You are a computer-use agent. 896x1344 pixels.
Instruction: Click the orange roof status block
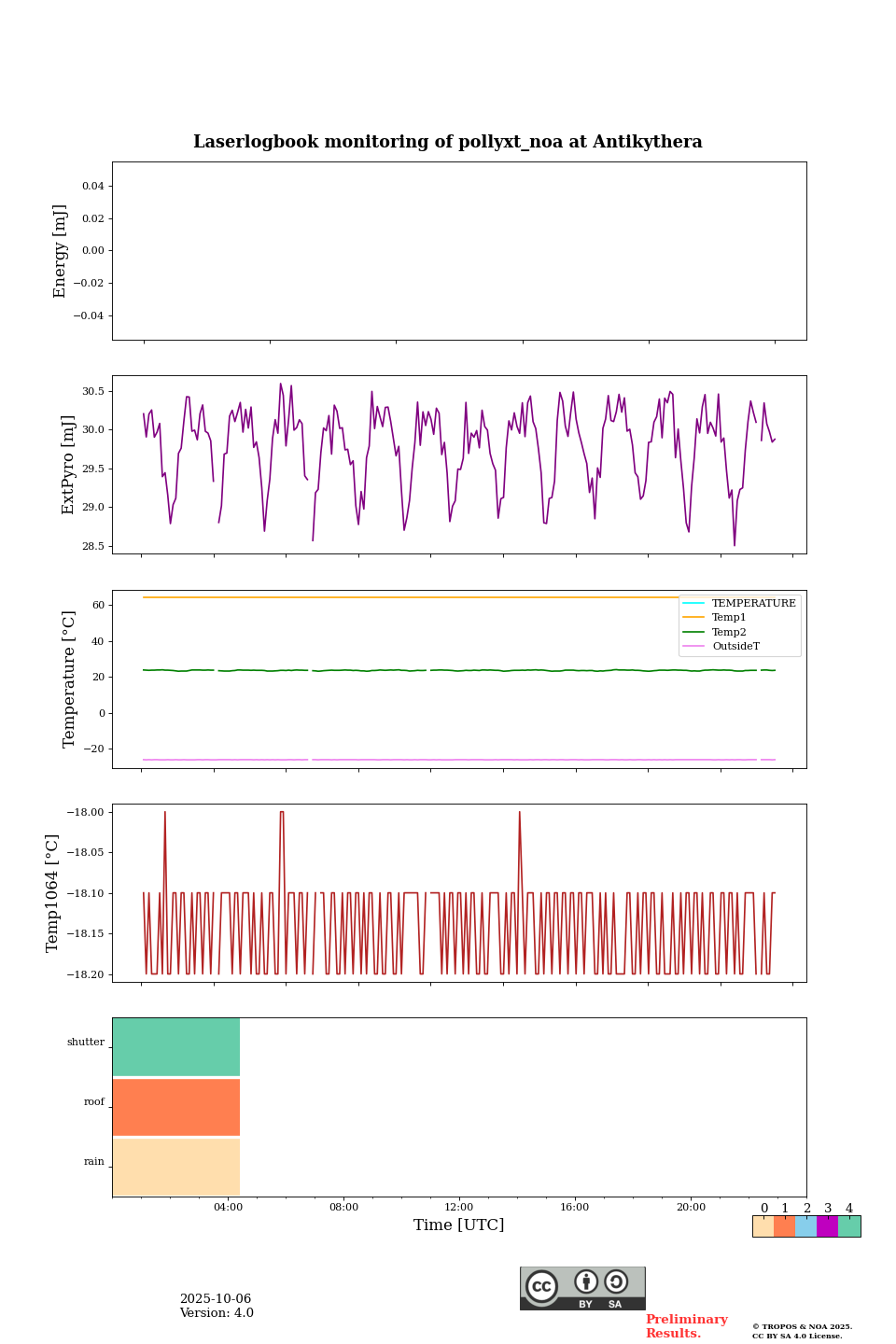coord(176,1106)
